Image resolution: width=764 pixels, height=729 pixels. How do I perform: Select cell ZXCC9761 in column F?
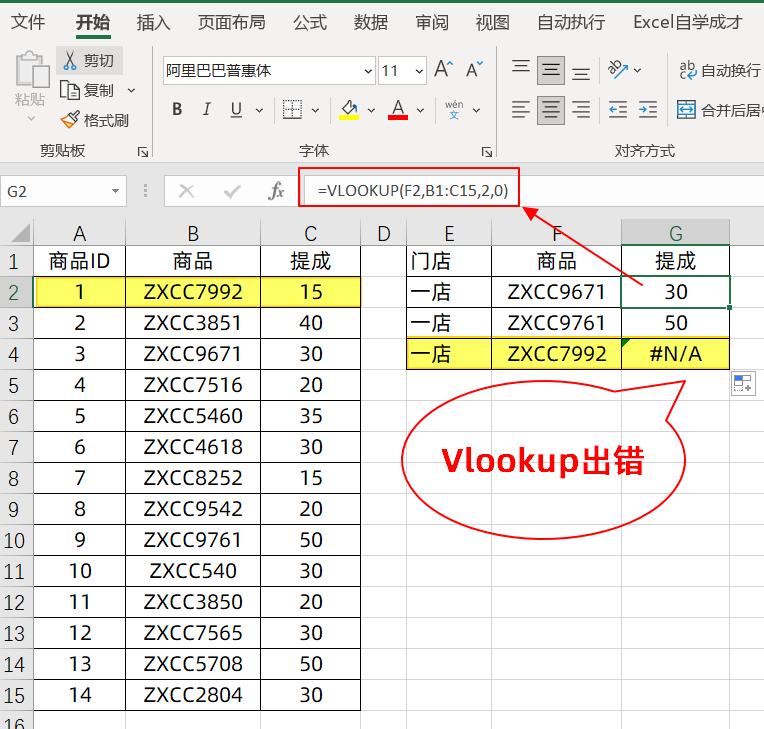click(x=556, y=323)
